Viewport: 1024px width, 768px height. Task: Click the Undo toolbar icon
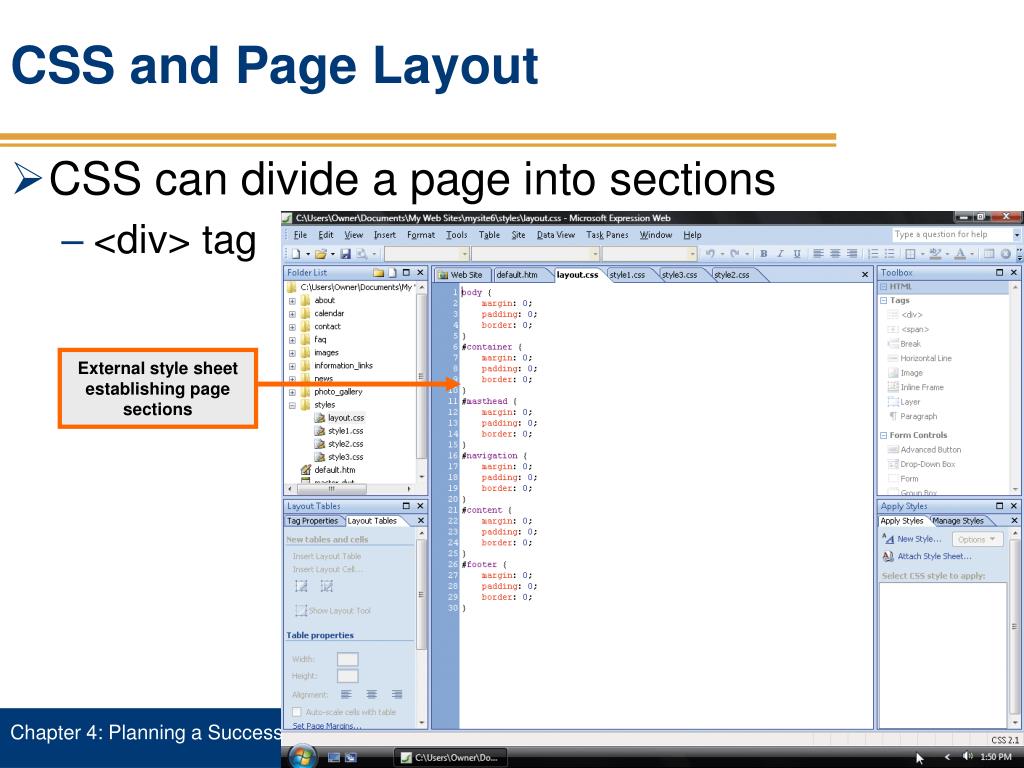pos(711,253)
